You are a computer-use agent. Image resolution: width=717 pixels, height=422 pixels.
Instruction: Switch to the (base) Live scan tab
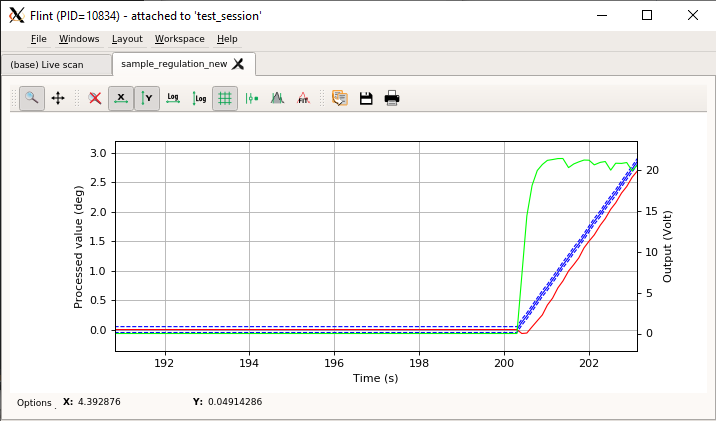[56, 64]
